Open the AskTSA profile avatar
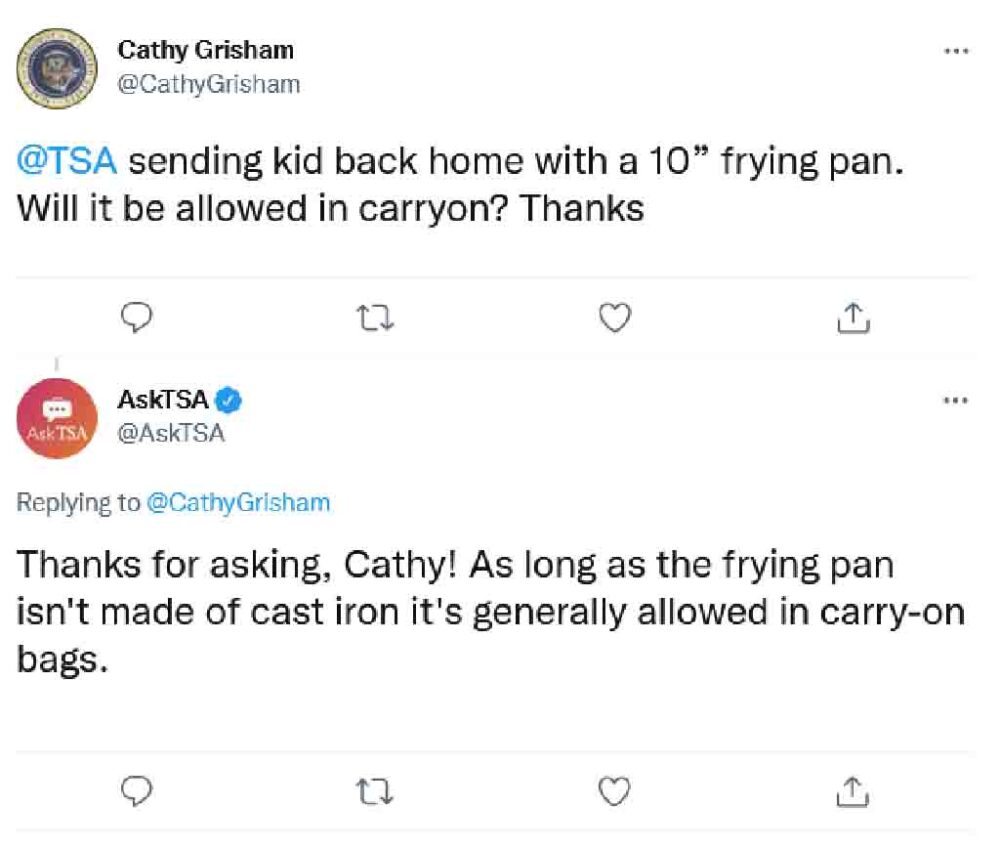The image size is (1000, 851). click(x=55, y=420)
